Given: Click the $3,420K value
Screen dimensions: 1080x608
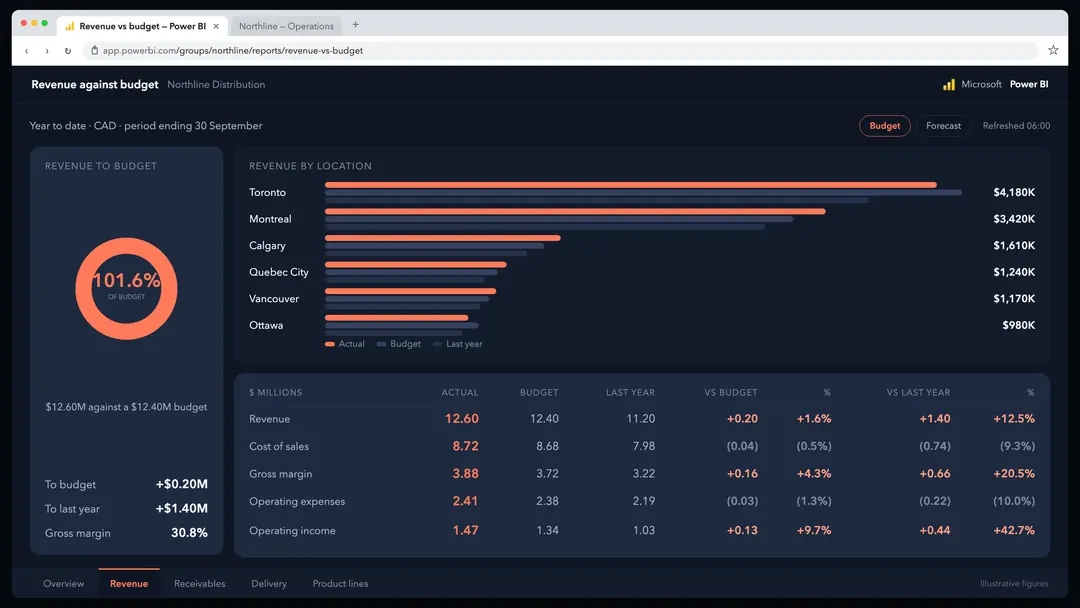Looking at the screenshot, I should (1014, 219).
